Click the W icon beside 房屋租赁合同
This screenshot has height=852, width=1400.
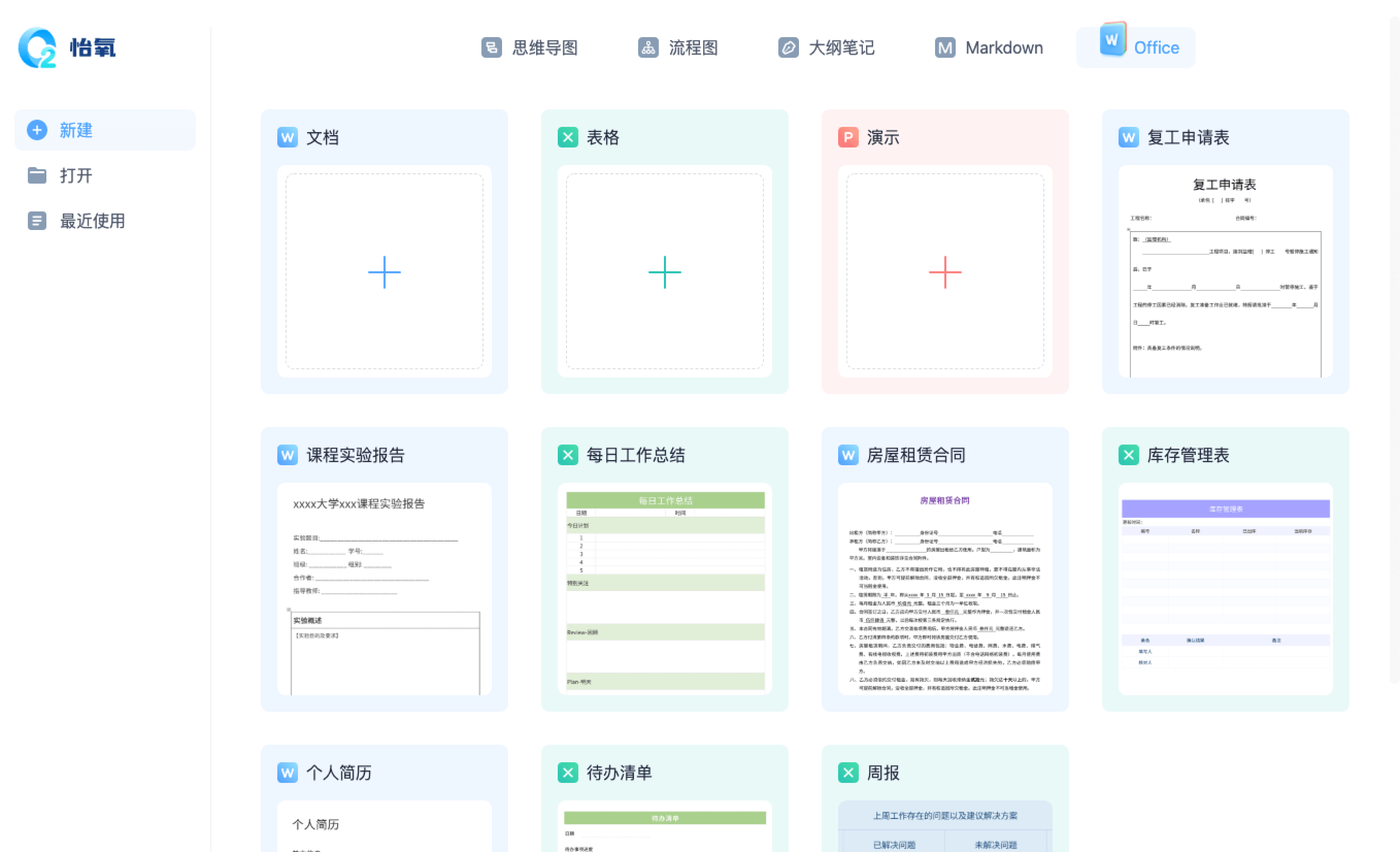click(x=848, y=455)
